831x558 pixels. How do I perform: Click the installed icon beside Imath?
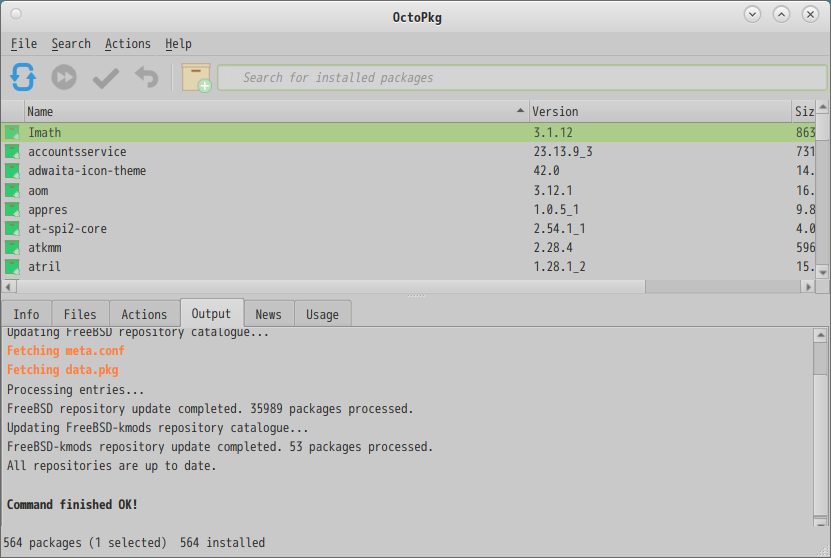12,132
